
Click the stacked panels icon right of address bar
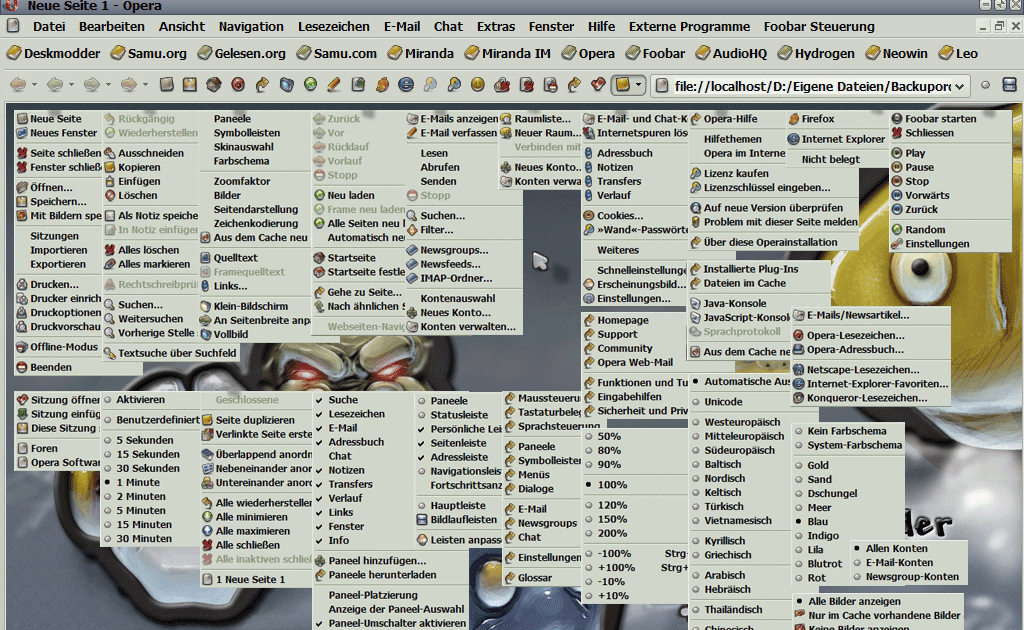(x=1009, y=85)
